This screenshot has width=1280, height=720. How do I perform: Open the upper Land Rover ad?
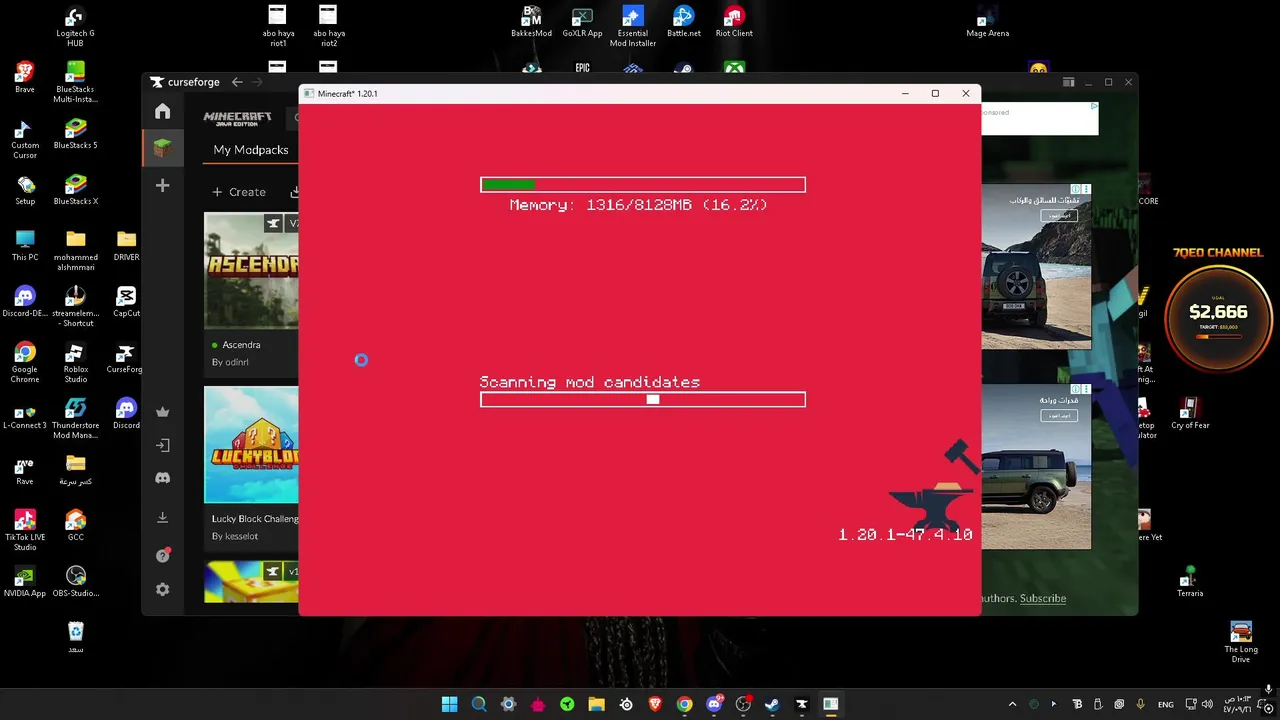tap(1036, 266)
